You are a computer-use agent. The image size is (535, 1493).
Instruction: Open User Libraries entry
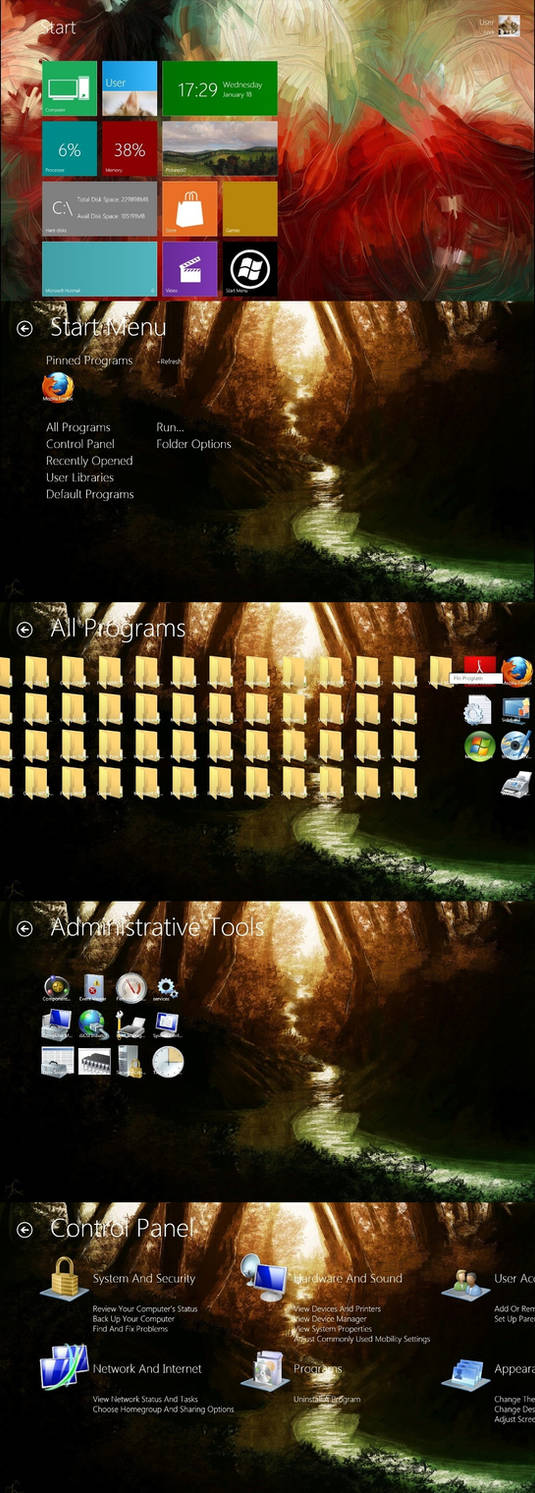80,478
